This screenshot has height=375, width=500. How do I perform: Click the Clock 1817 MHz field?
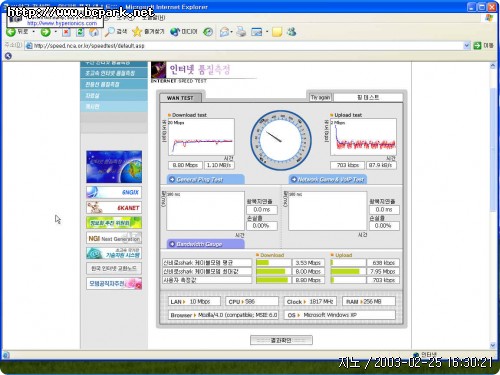click(310, 301)
